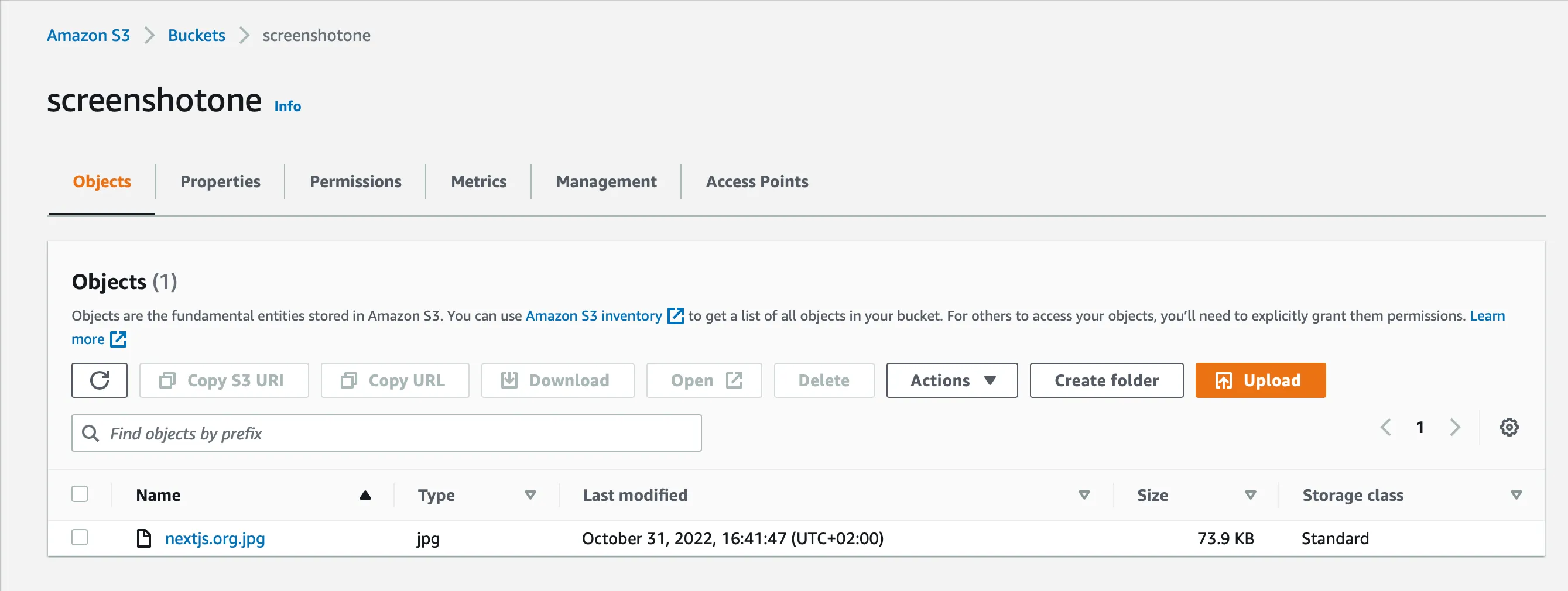Click the magnifier icon in search box

pyautogui.click(x=91, y=434)
